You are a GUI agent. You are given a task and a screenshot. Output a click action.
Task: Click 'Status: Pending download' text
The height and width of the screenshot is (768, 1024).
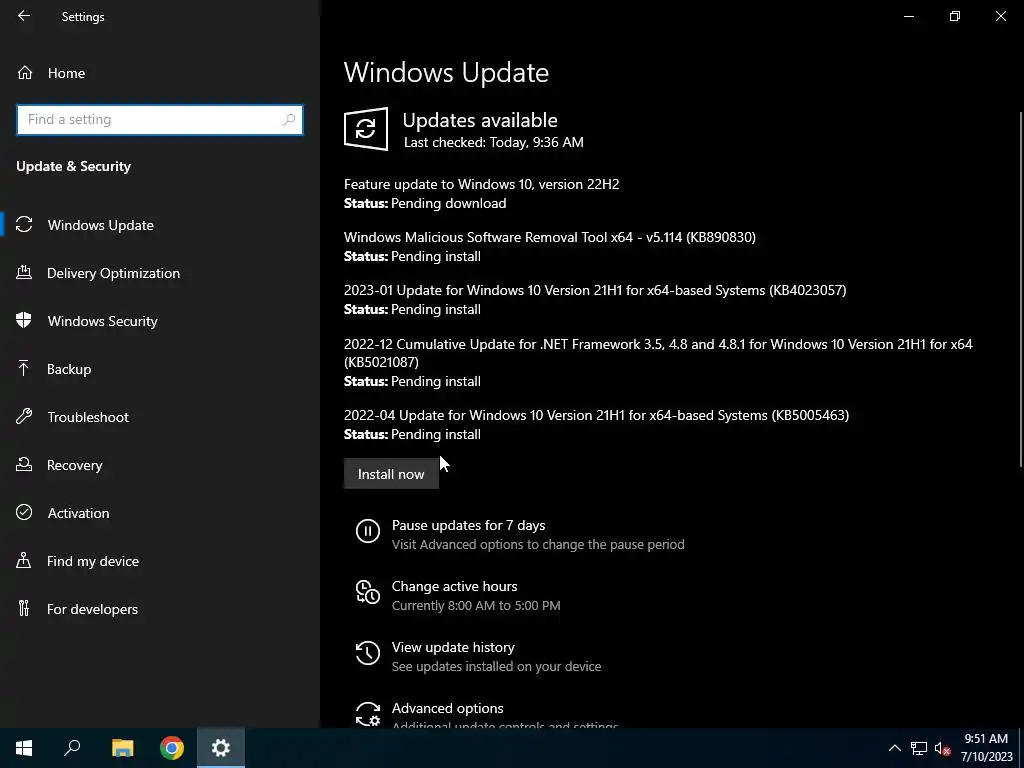425,203
